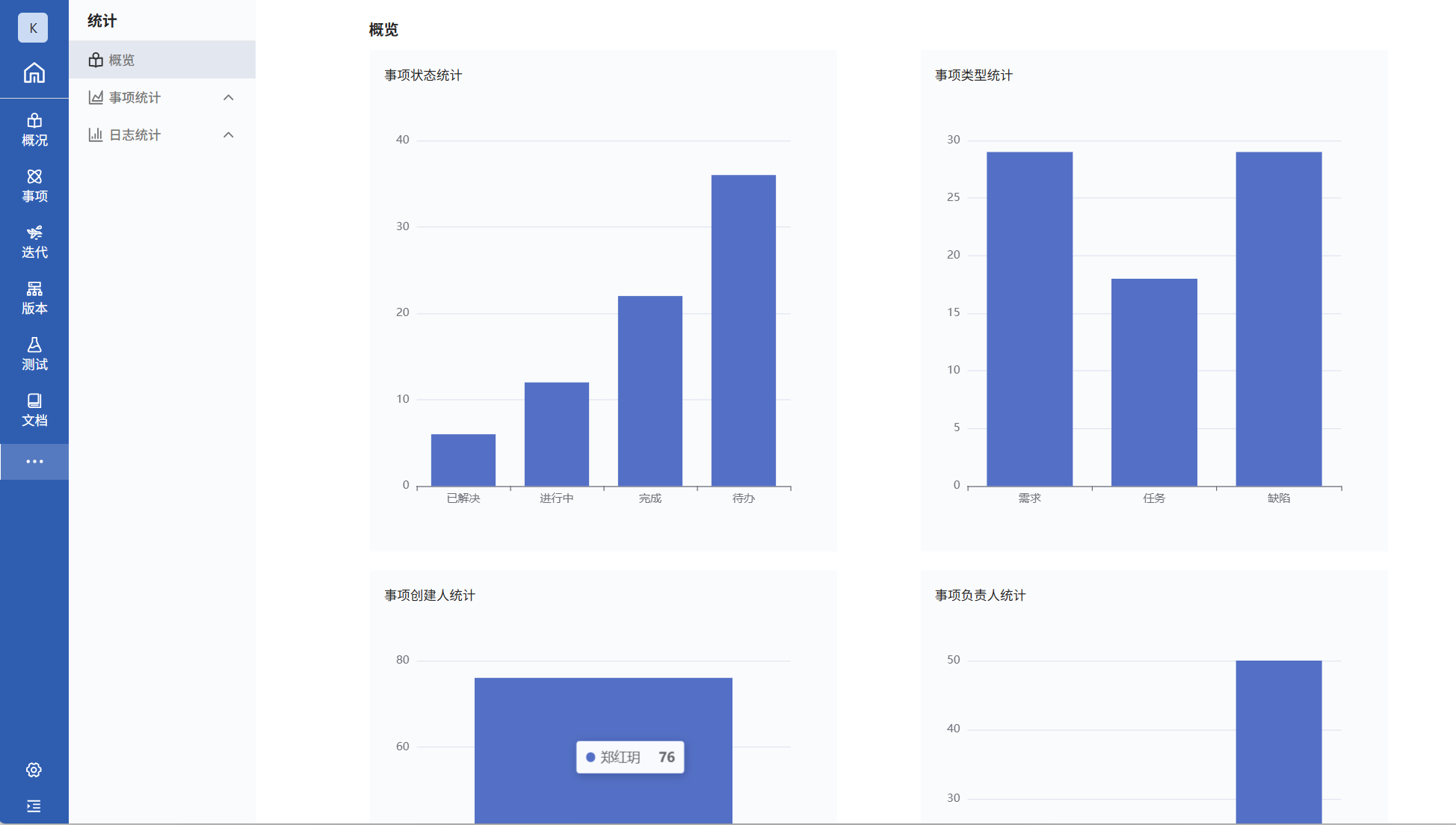Click the more options ellipsis icon

tap(34, 462)
